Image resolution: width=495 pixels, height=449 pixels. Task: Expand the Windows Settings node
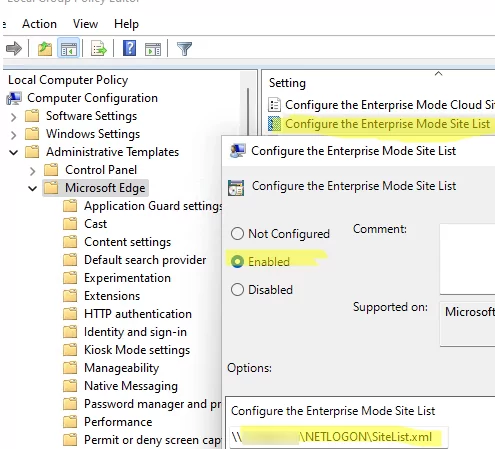(13, 135)
